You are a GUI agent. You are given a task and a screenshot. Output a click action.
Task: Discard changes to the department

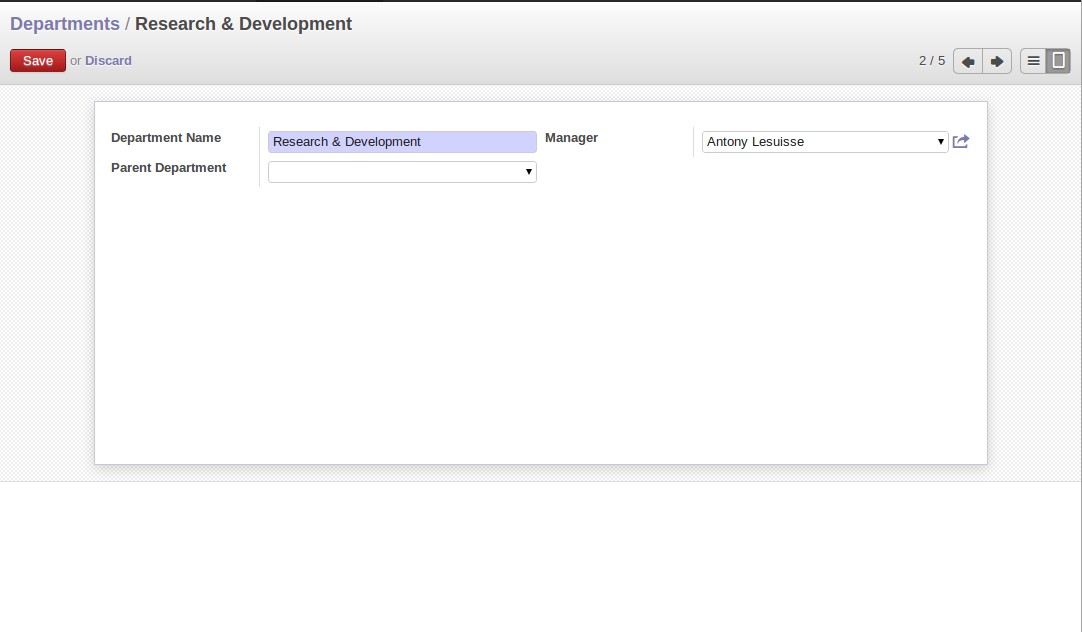click(x=108, y=61)
